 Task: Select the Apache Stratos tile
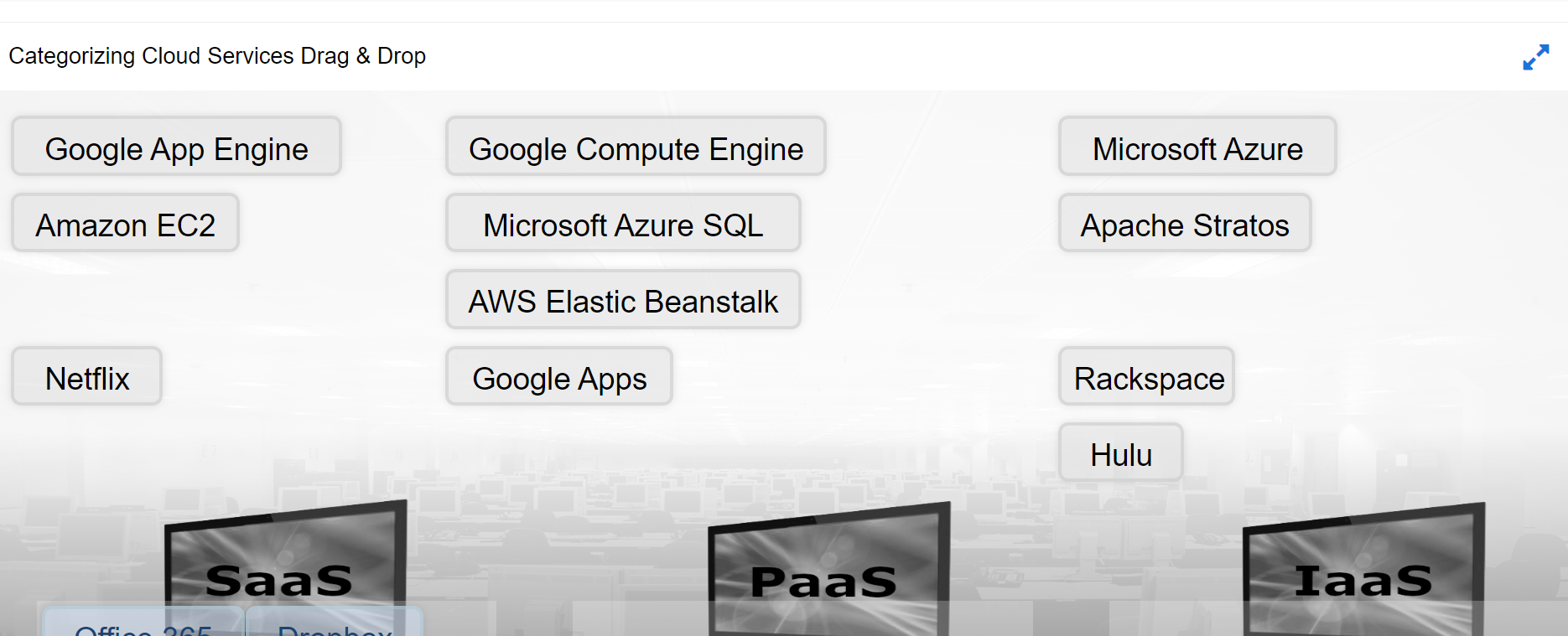click(1185, 224)
